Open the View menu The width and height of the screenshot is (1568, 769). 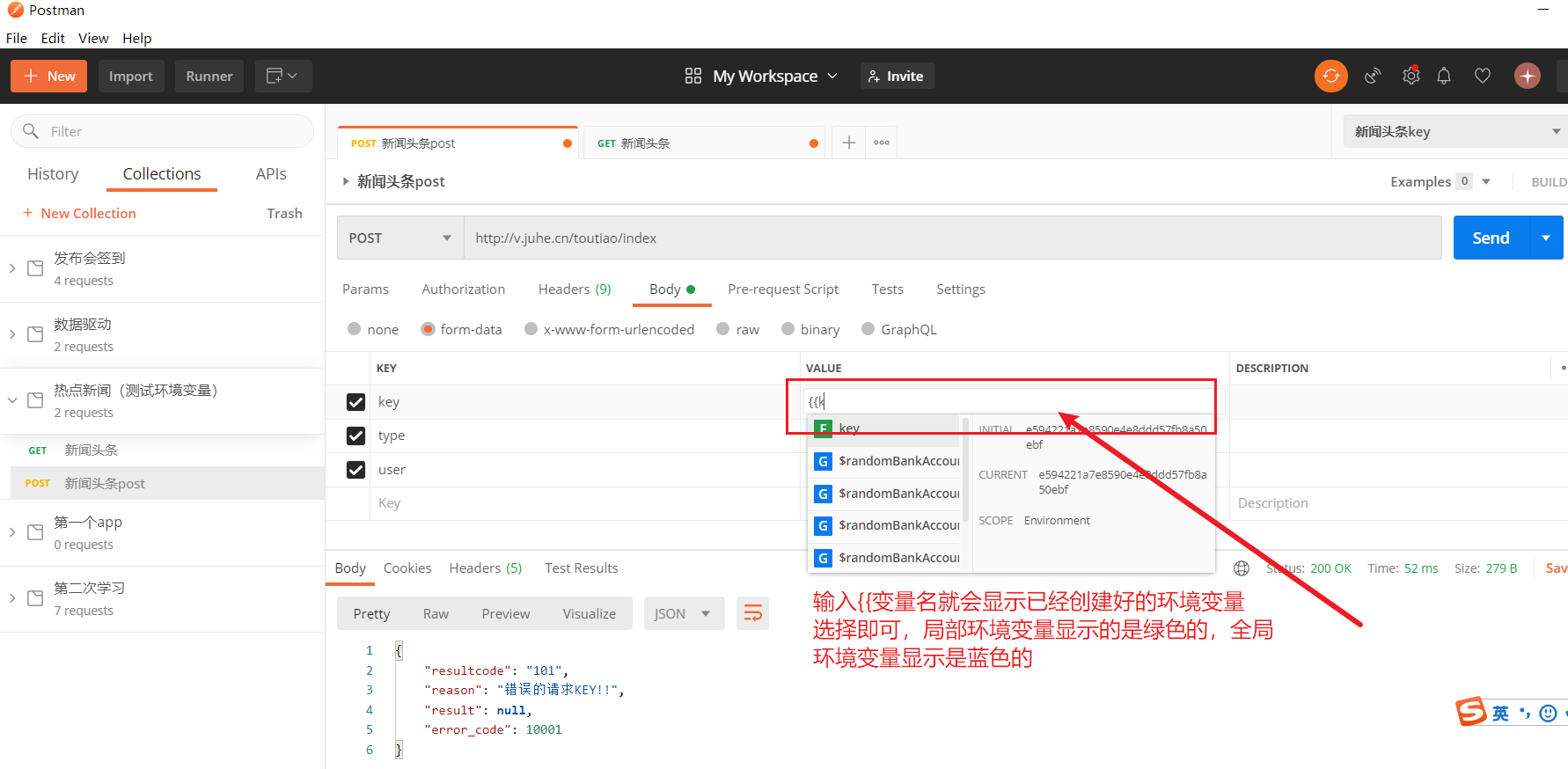pyautogui.click(x=93, y=38)
